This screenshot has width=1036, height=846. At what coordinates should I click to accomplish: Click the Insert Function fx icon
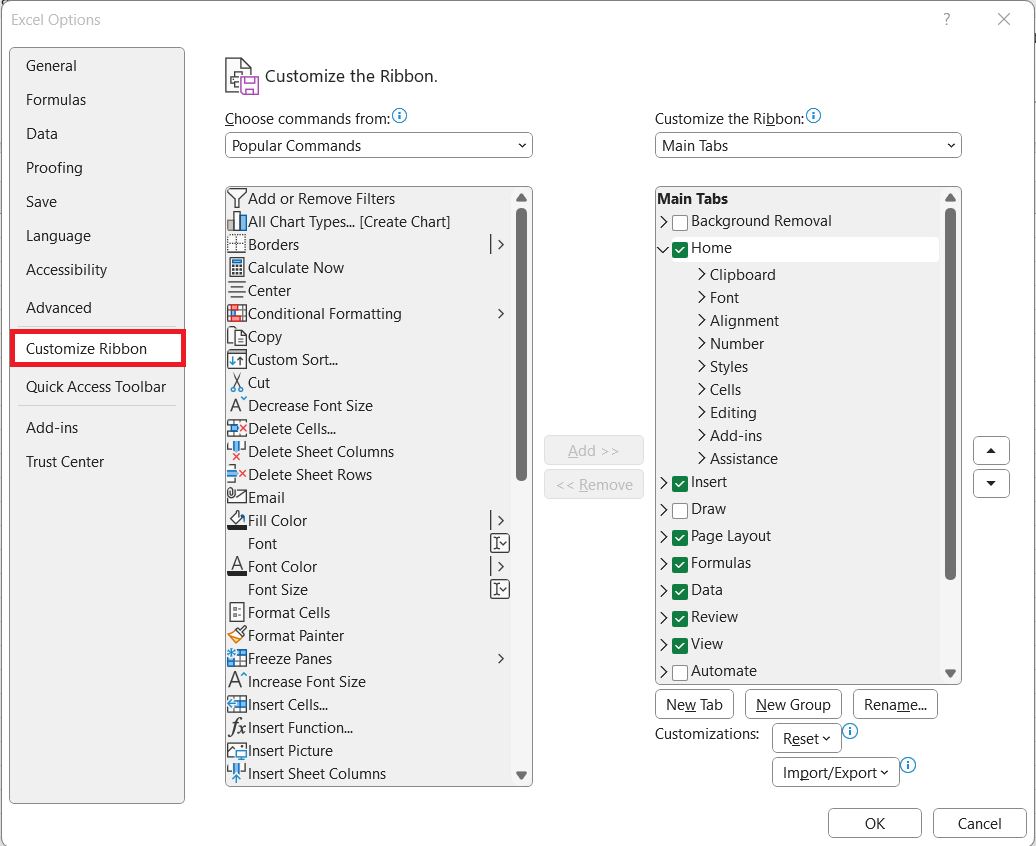(237, 727)
